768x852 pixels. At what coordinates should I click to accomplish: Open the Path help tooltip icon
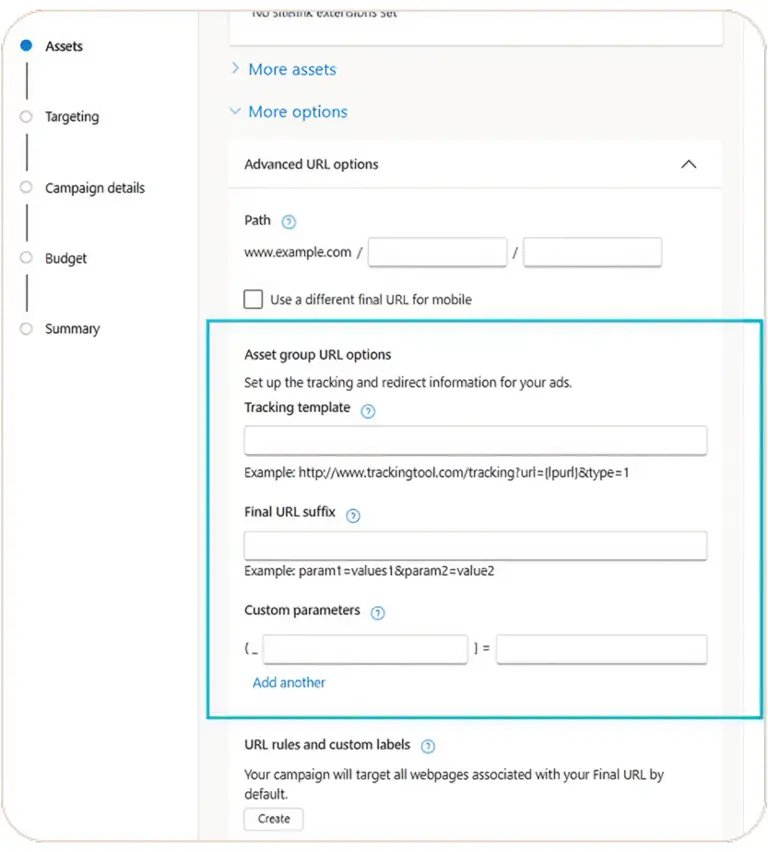tap(289, 222)
